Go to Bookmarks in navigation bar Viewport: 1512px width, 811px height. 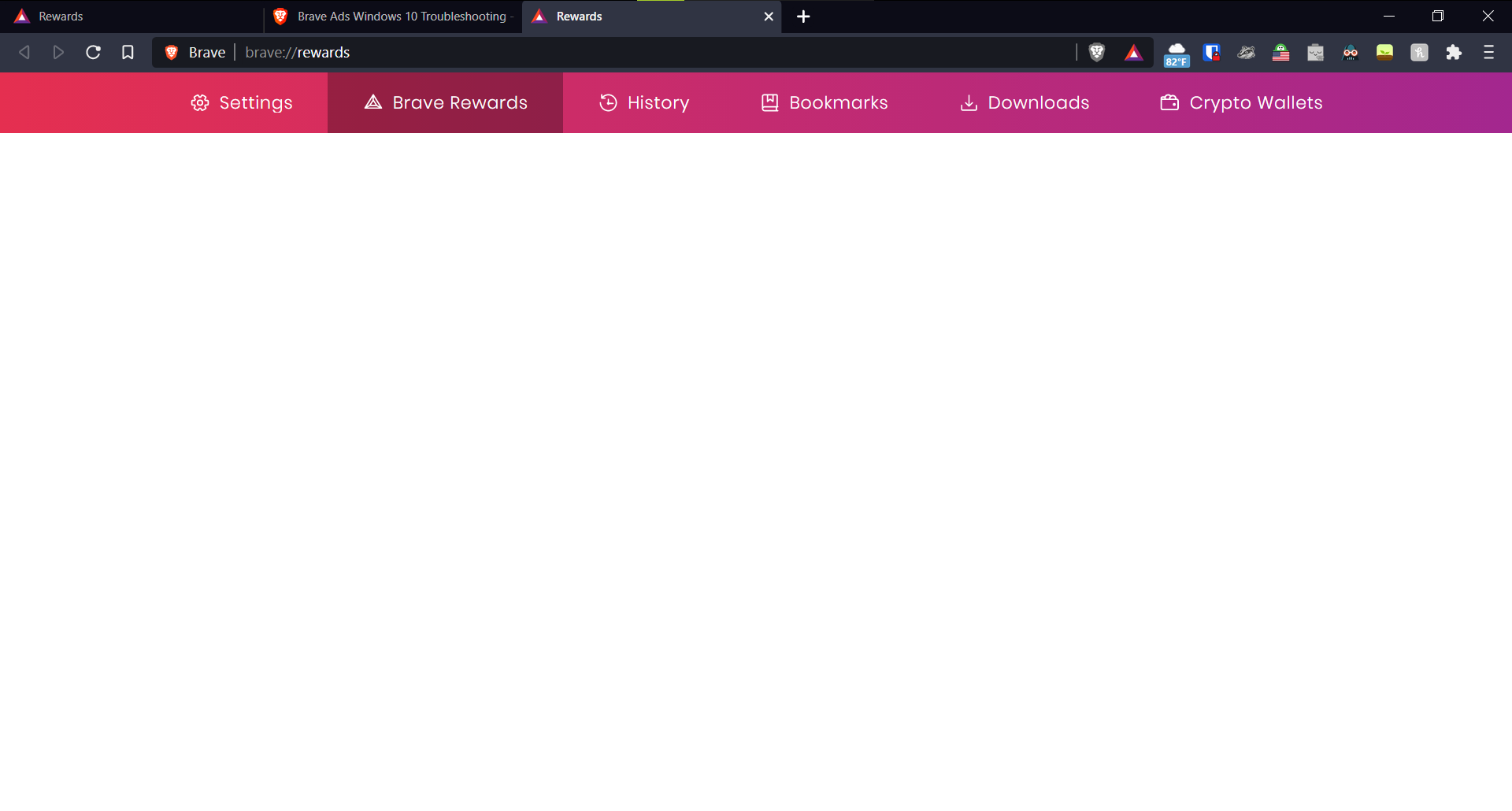coord(825,102)
